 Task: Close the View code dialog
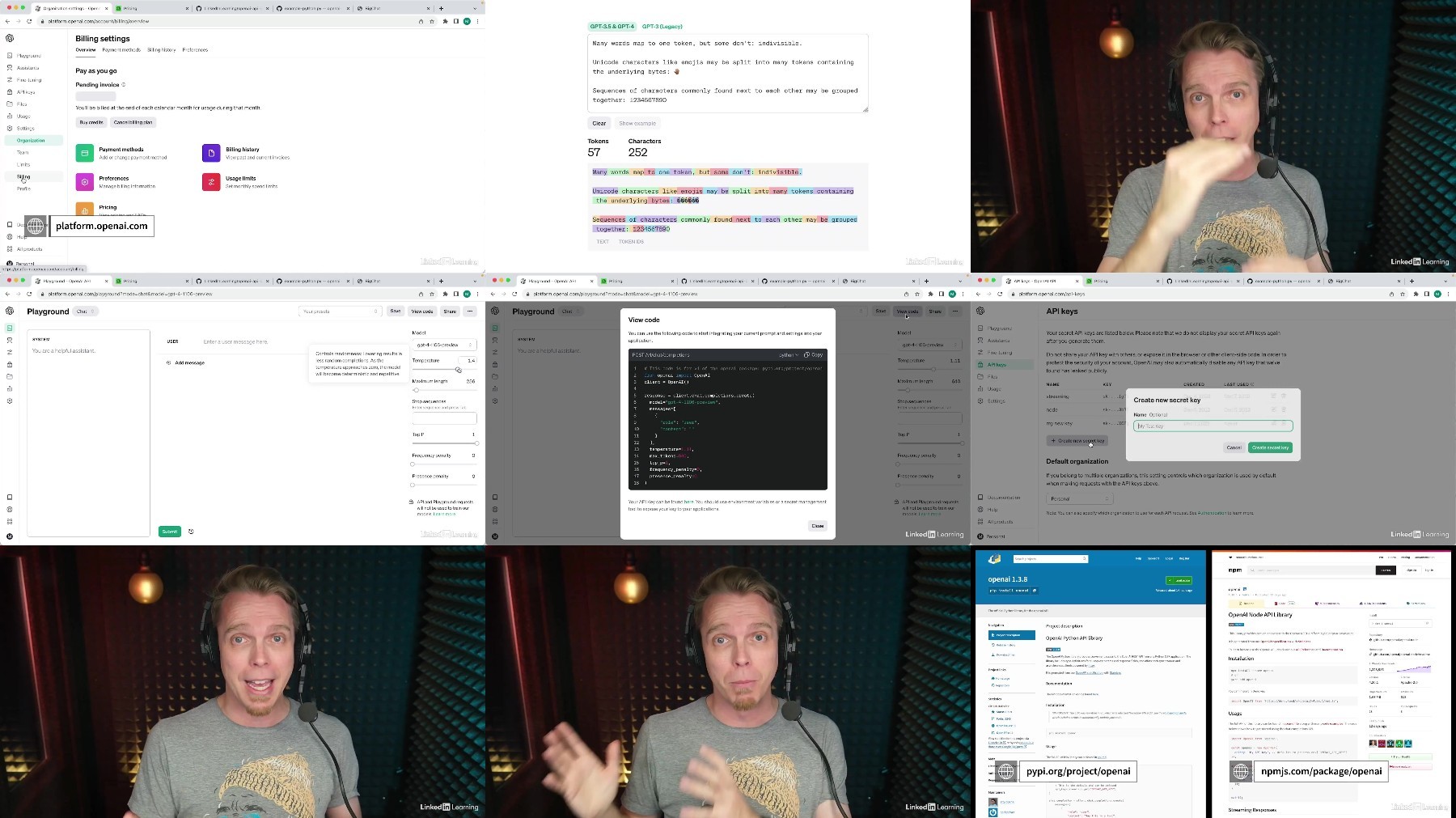818,526
